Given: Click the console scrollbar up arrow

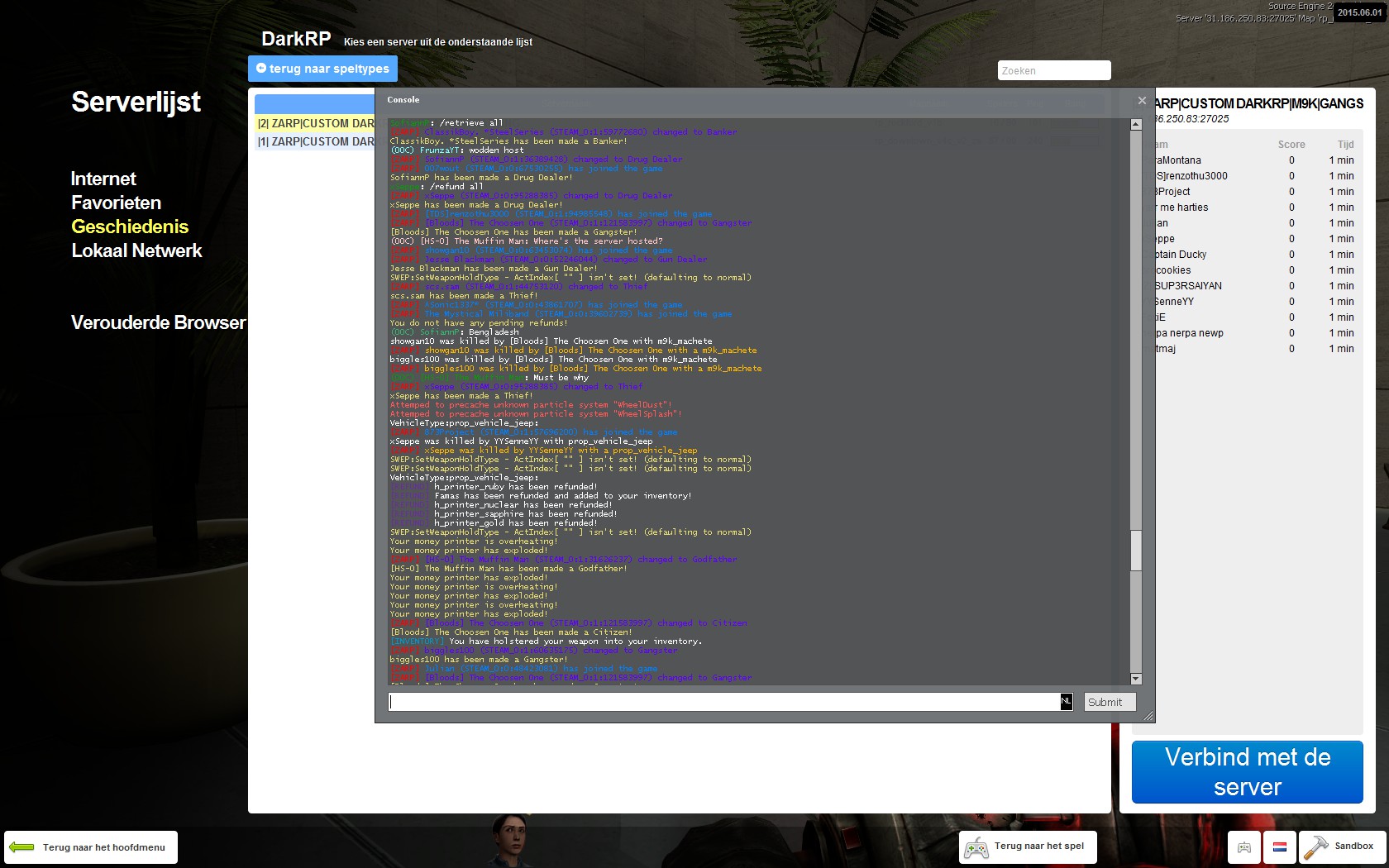Looking at the screenshot, I should 1136,124.
